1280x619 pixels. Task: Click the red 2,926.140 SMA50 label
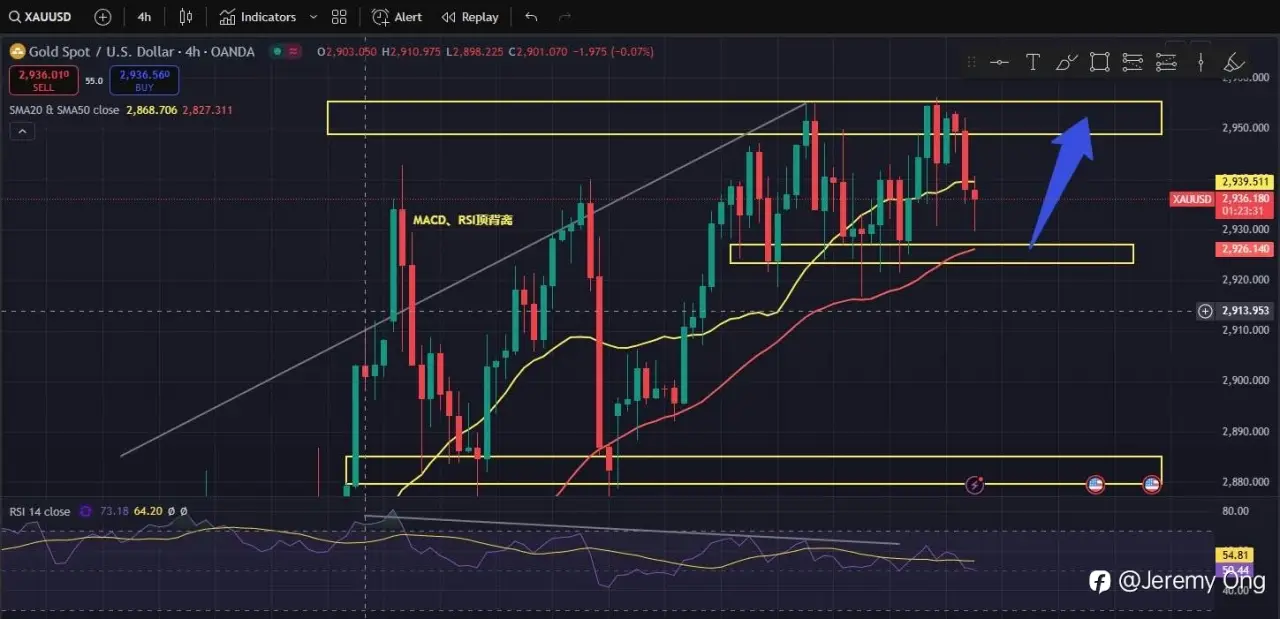pyautogui.click(x=1244, y=247)
